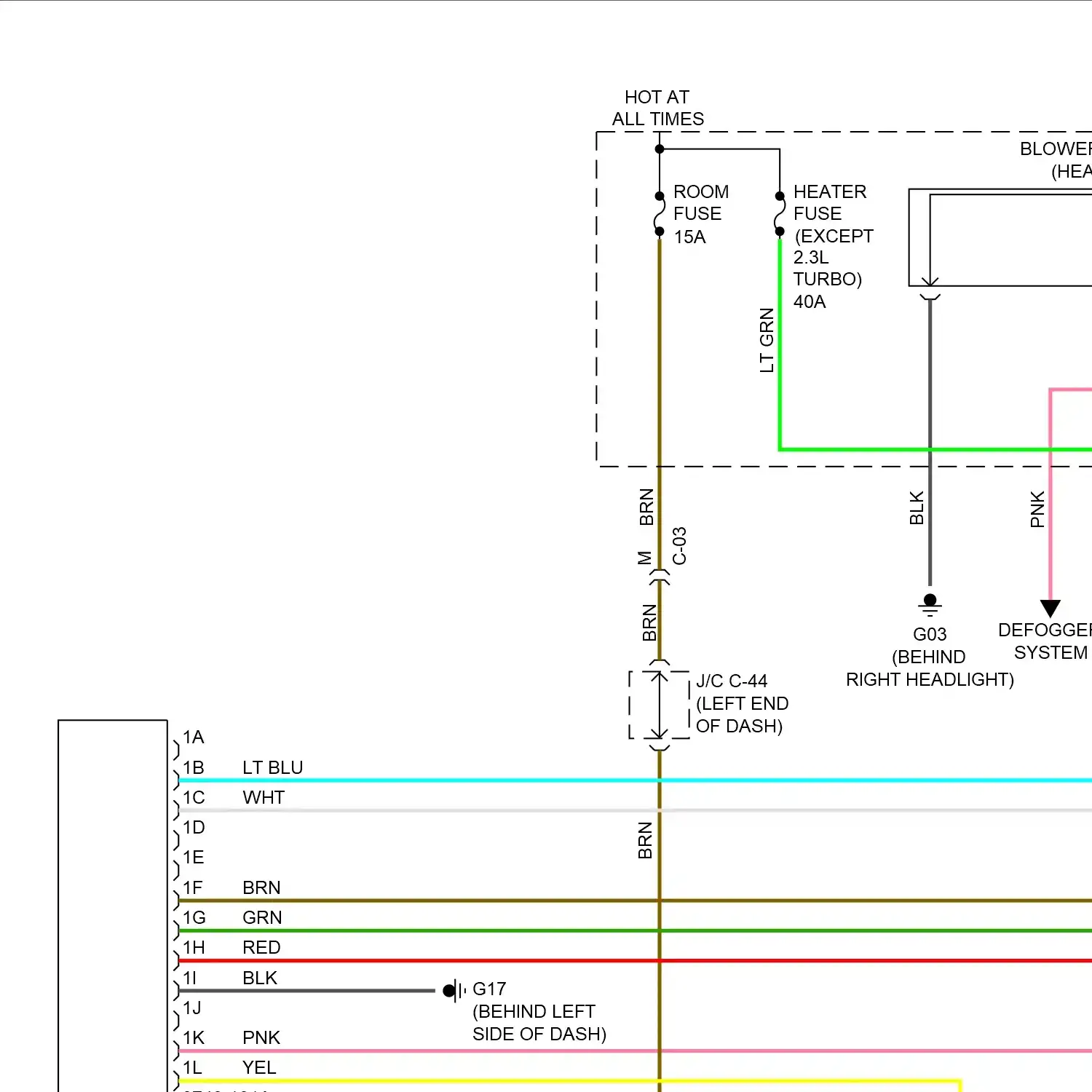Select pin label '1C'
Viewport: 1092px width, 1092px height.
click(x=194, y=797)
